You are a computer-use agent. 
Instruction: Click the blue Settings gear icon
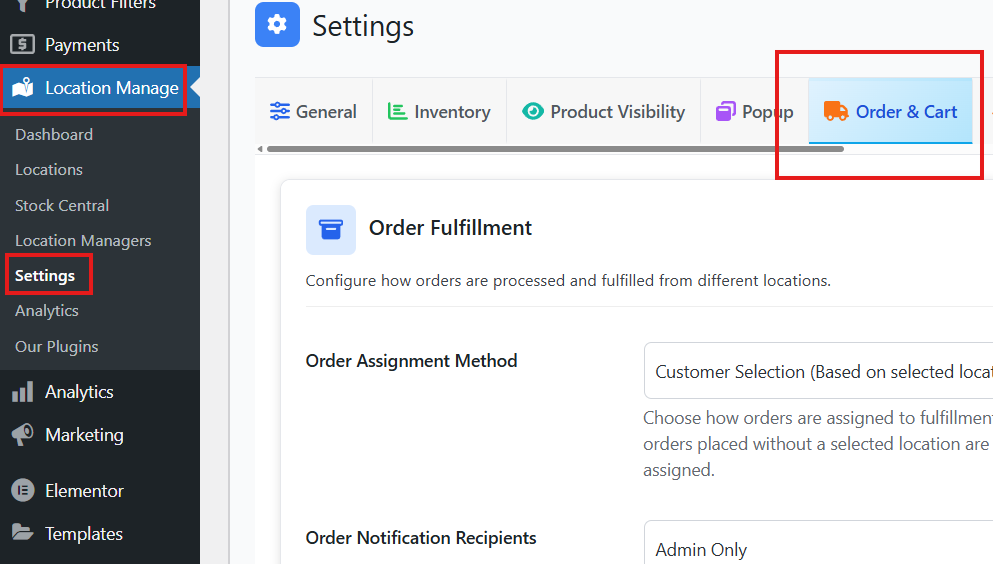point(277,26)
